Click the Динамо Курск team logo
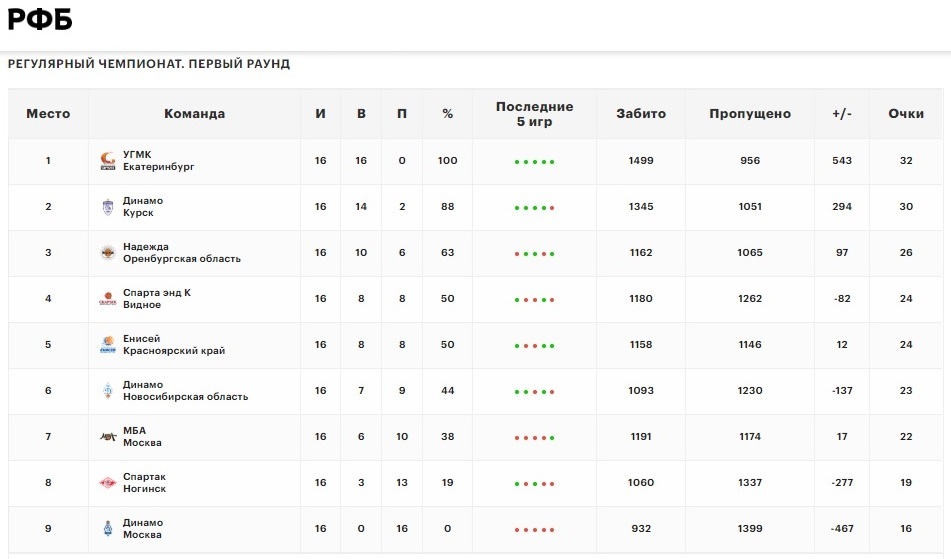Image resolution: width=951 pixels, height=559 pixels. click(x=108, y=207)
